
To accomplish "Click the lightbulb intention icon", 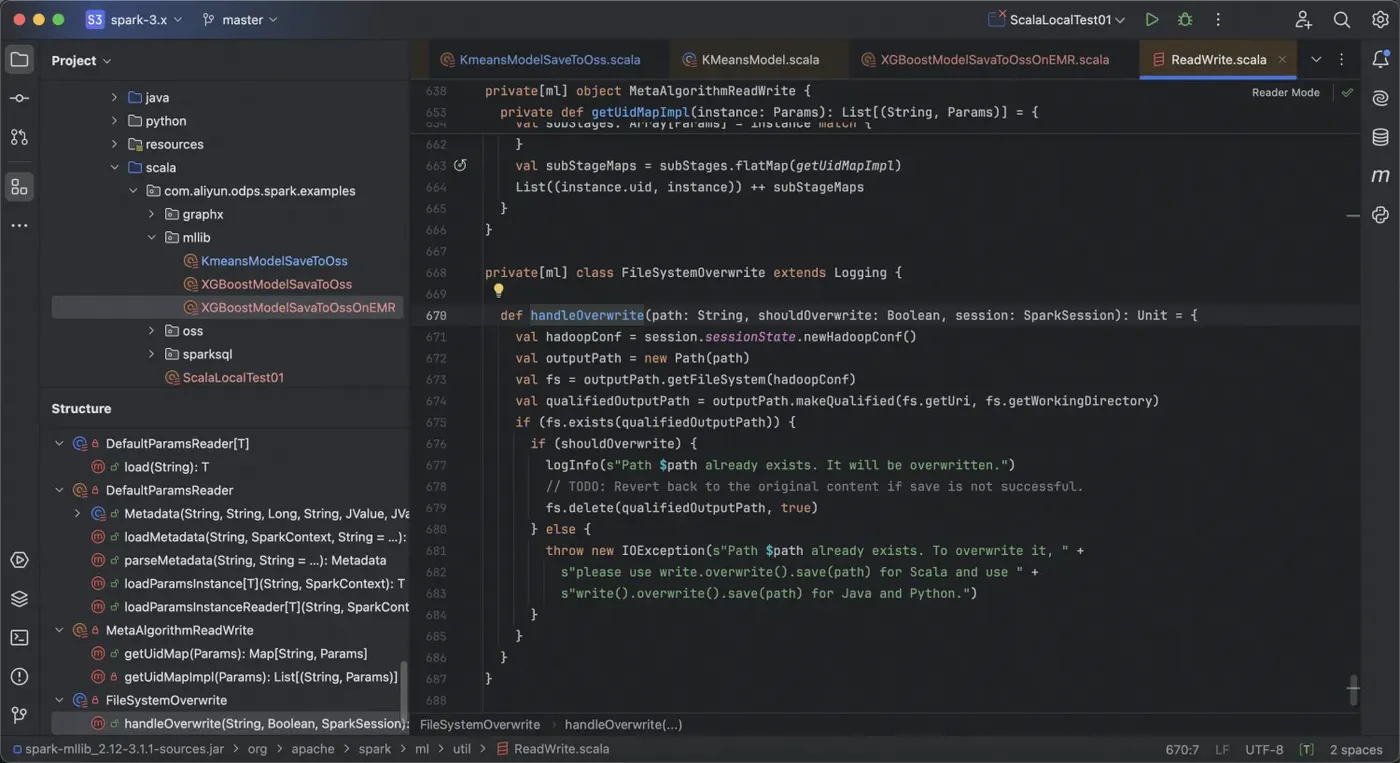I will coord(498,291).
